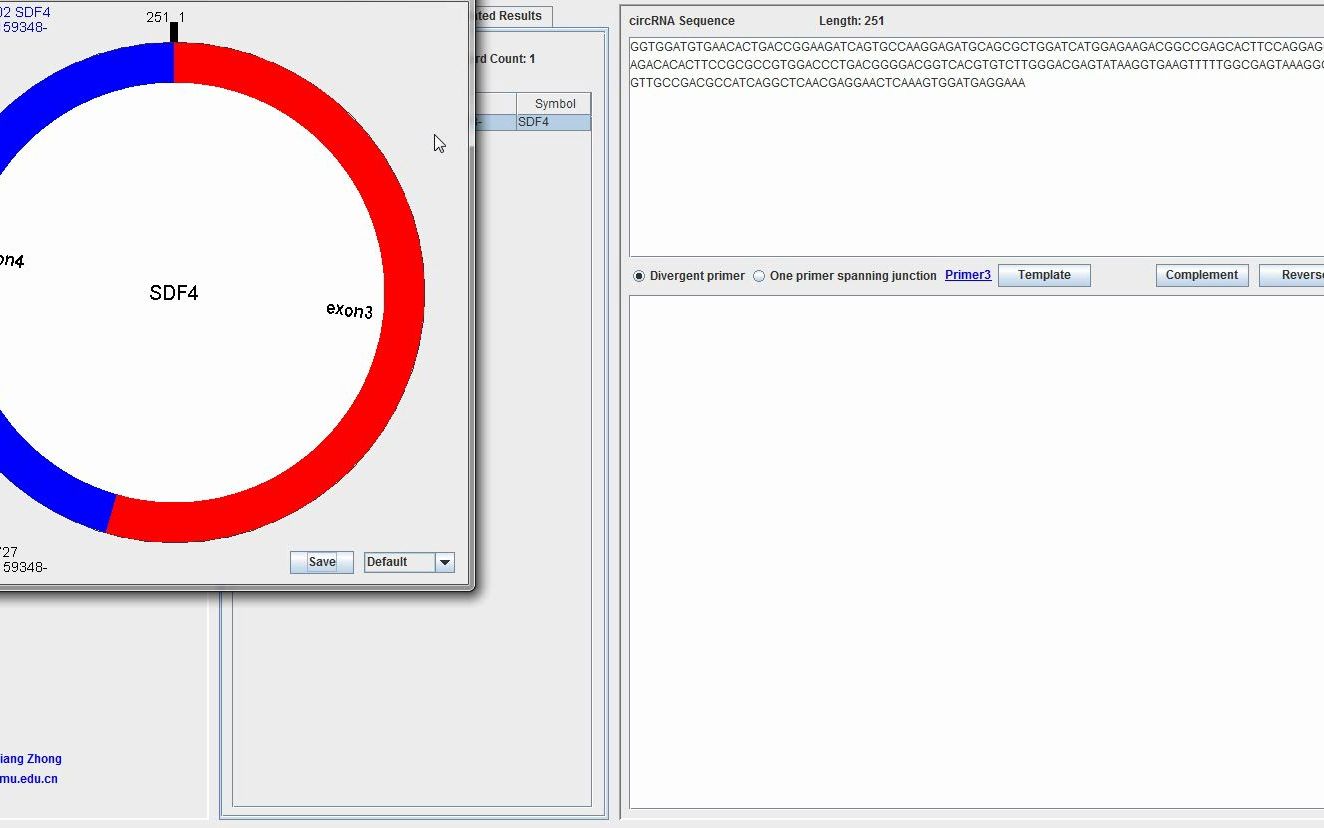Click the Length: 251 label
1324x828 pixels.
851,21
